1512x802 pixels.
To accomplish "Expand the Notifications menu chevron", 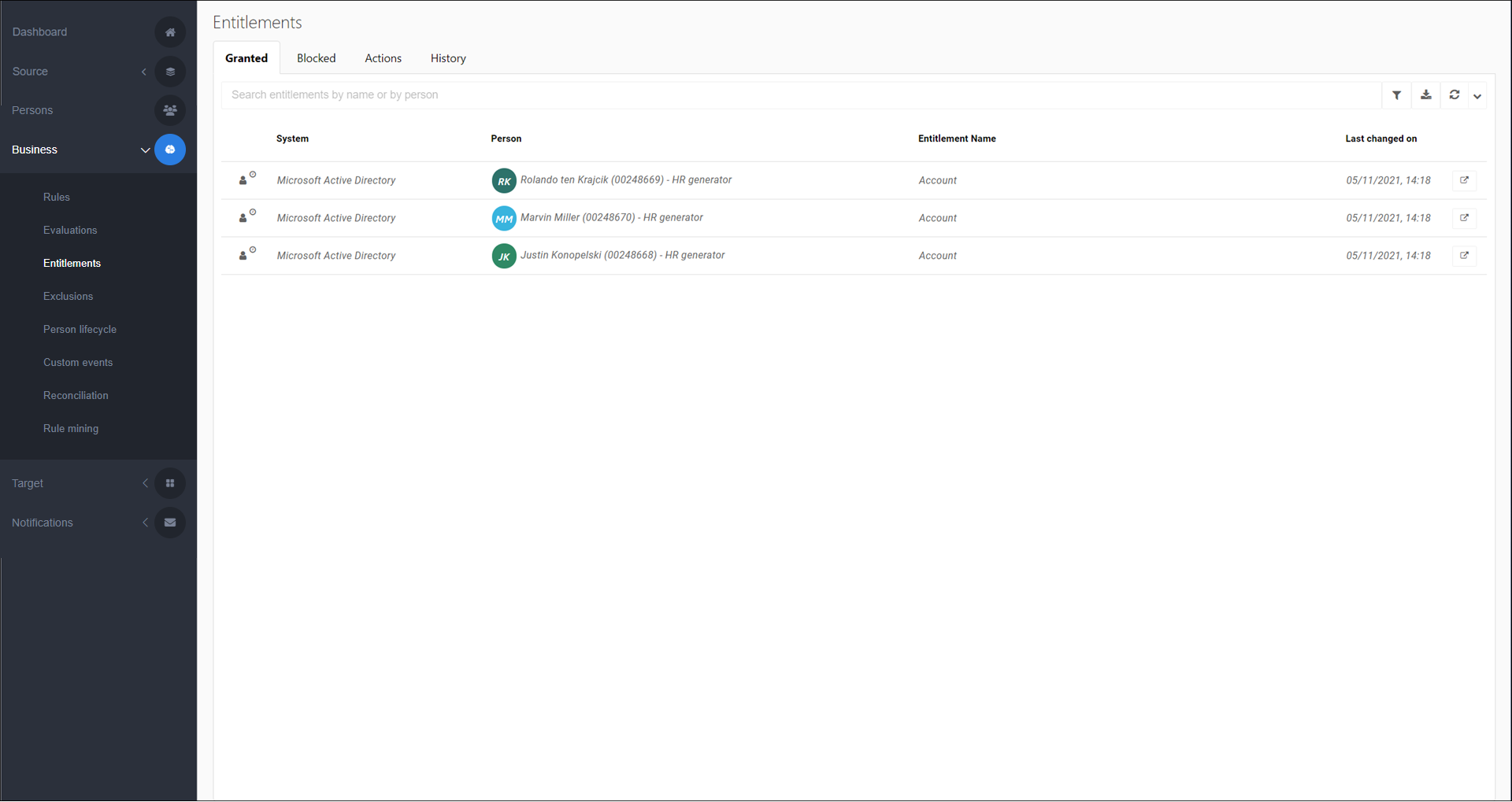I will pyautogui.click(x=145, y=523).
